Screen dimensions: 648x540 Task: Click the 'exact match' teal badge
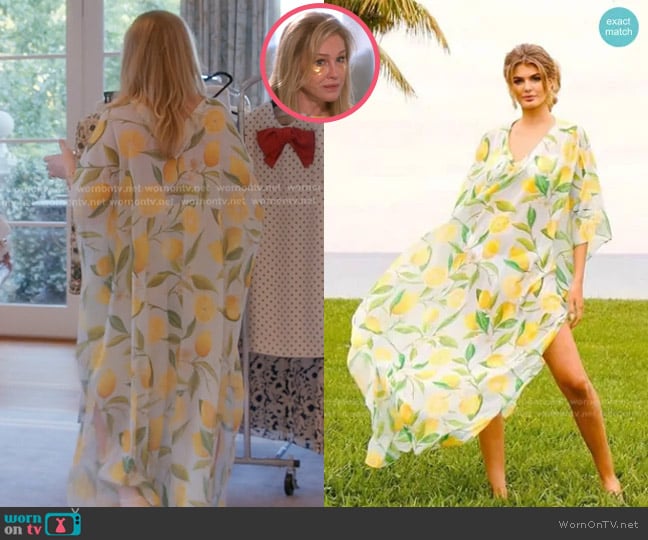(619, 26)
